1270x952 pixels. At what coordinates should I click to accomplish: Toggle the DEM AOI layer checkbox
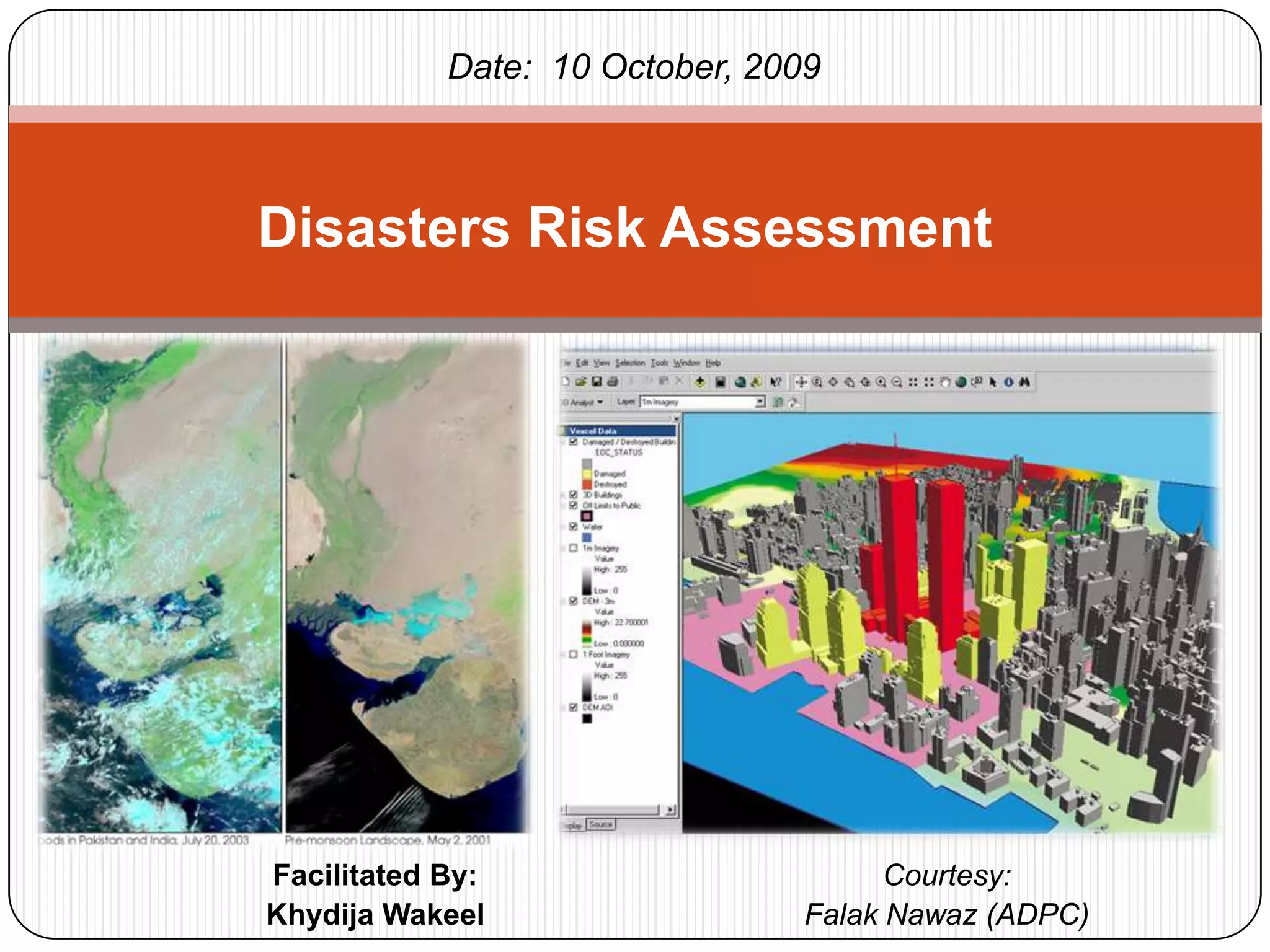click(x=574, y=707)
